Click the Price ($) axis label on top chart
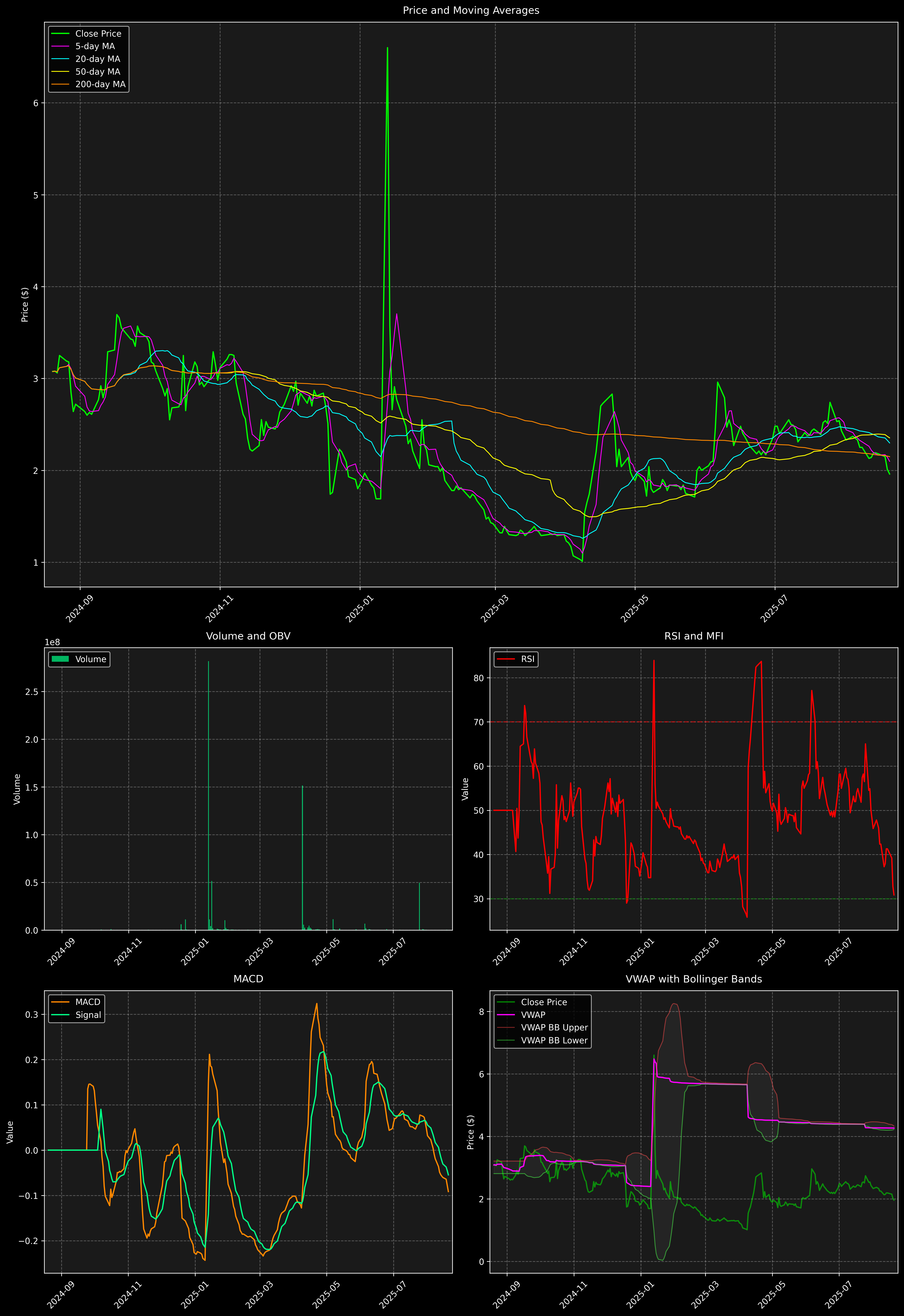 click(x=25, y=305)
